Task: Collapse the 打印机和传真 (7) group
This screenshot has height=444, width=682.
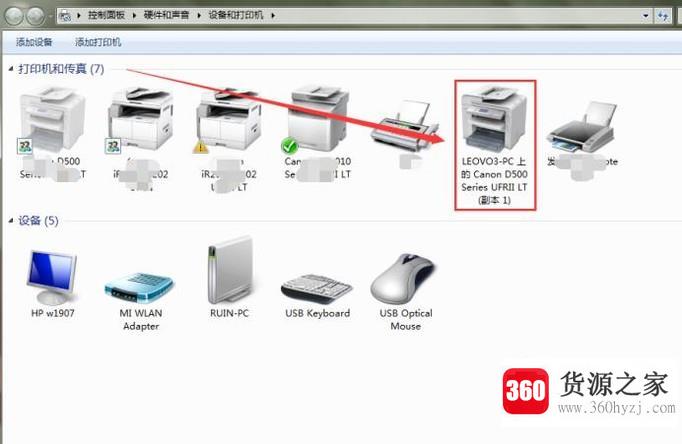Action: pyautogui.click(x=11, y=69)
